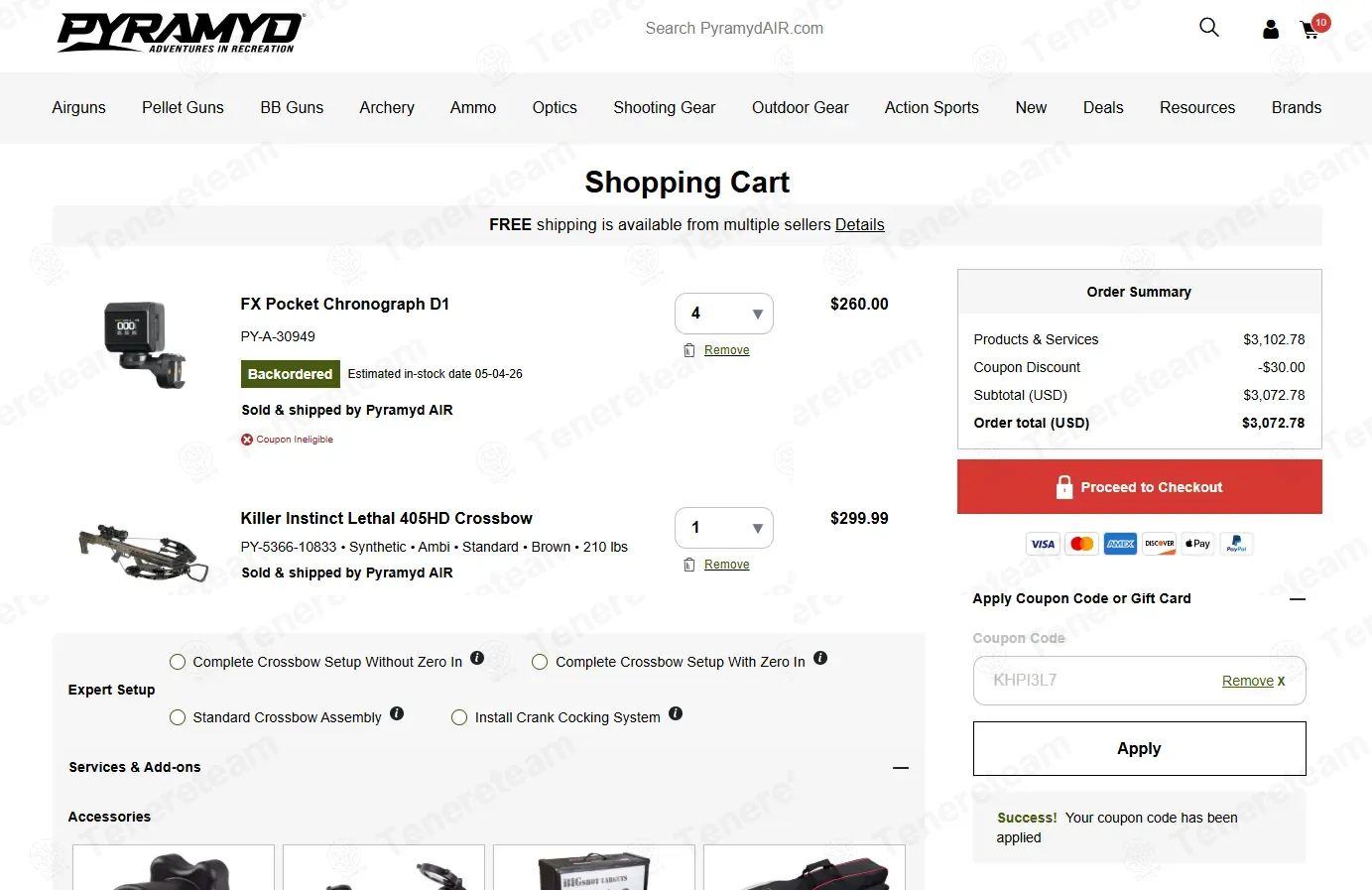
Task: Click the Mastercard payment icon
Action: [1081, 544]
